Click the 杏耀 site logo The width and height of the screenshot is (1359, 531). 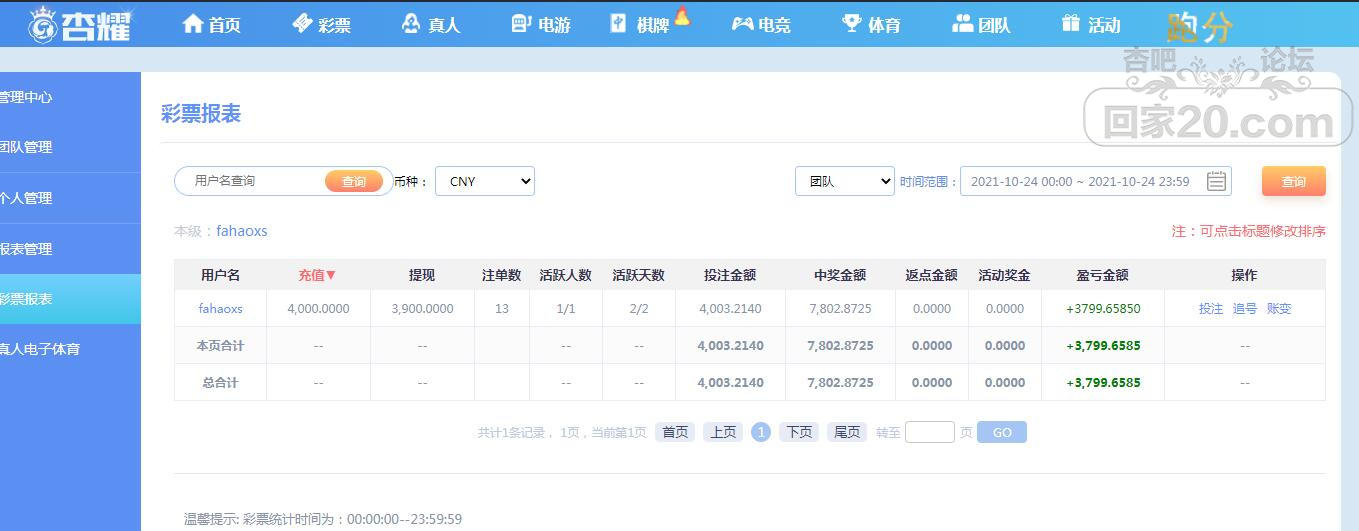click(80, 24)
